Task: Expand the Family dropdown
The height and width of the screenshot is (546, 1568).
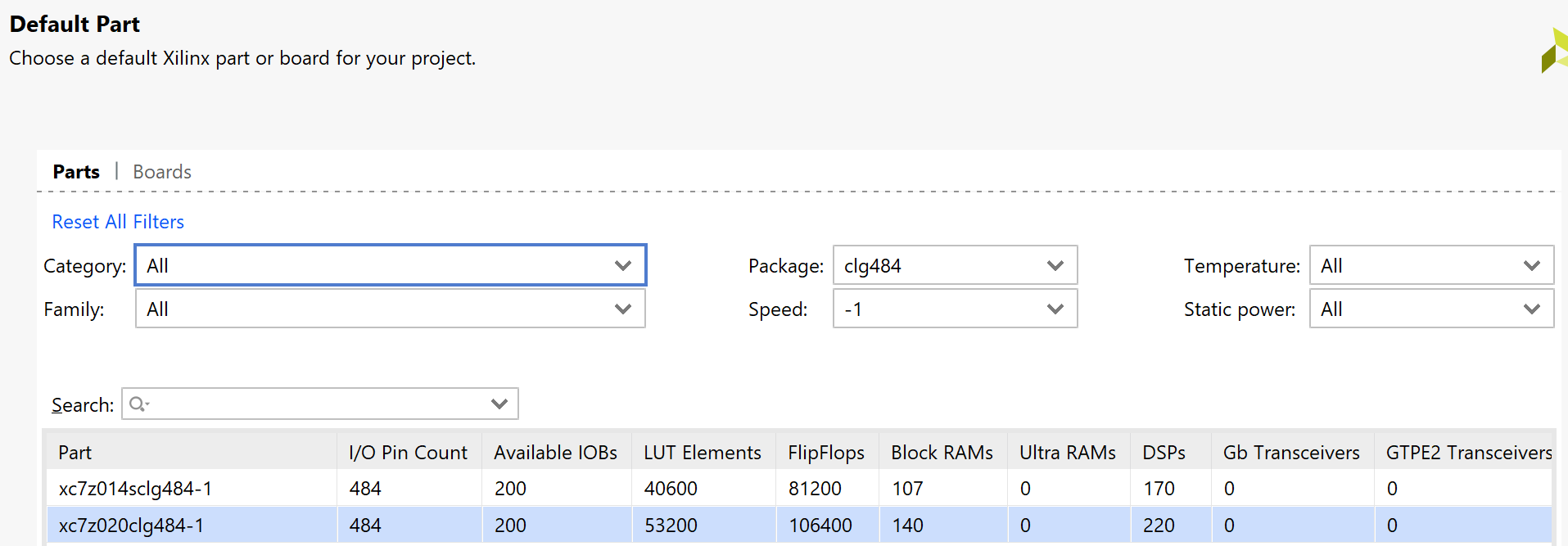Action: click(x=390, y=309)
